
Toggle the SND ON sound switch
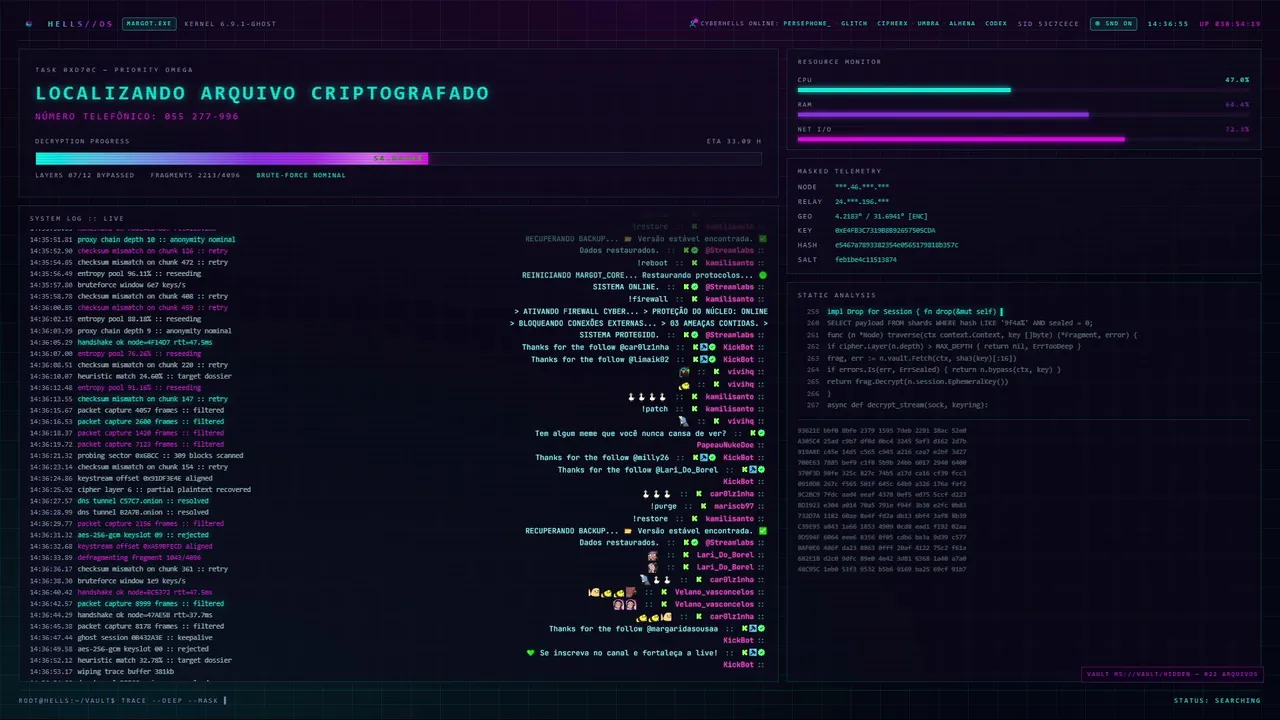[x=1113, y=23]
